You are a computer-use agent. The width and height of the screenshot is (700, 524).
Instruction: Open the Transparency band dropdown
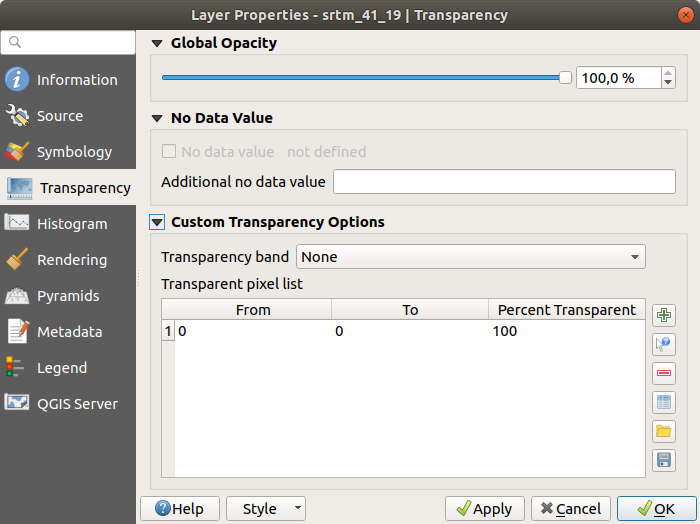pyautogui.click(x=470, y=257)
